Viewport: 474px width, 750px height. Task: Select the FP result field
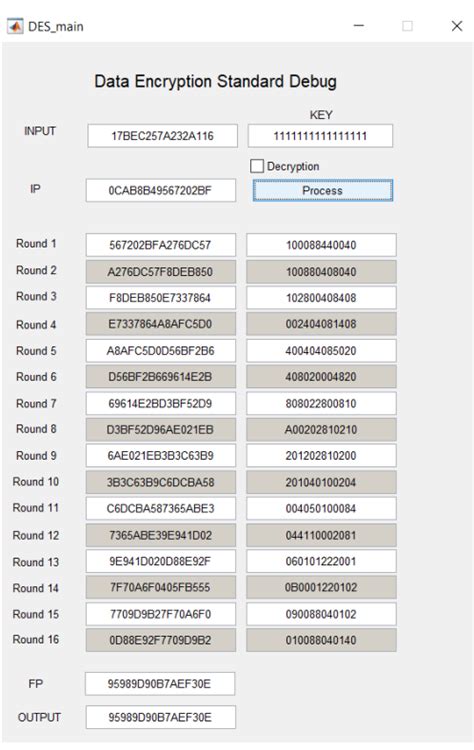[x=160, y=684]
